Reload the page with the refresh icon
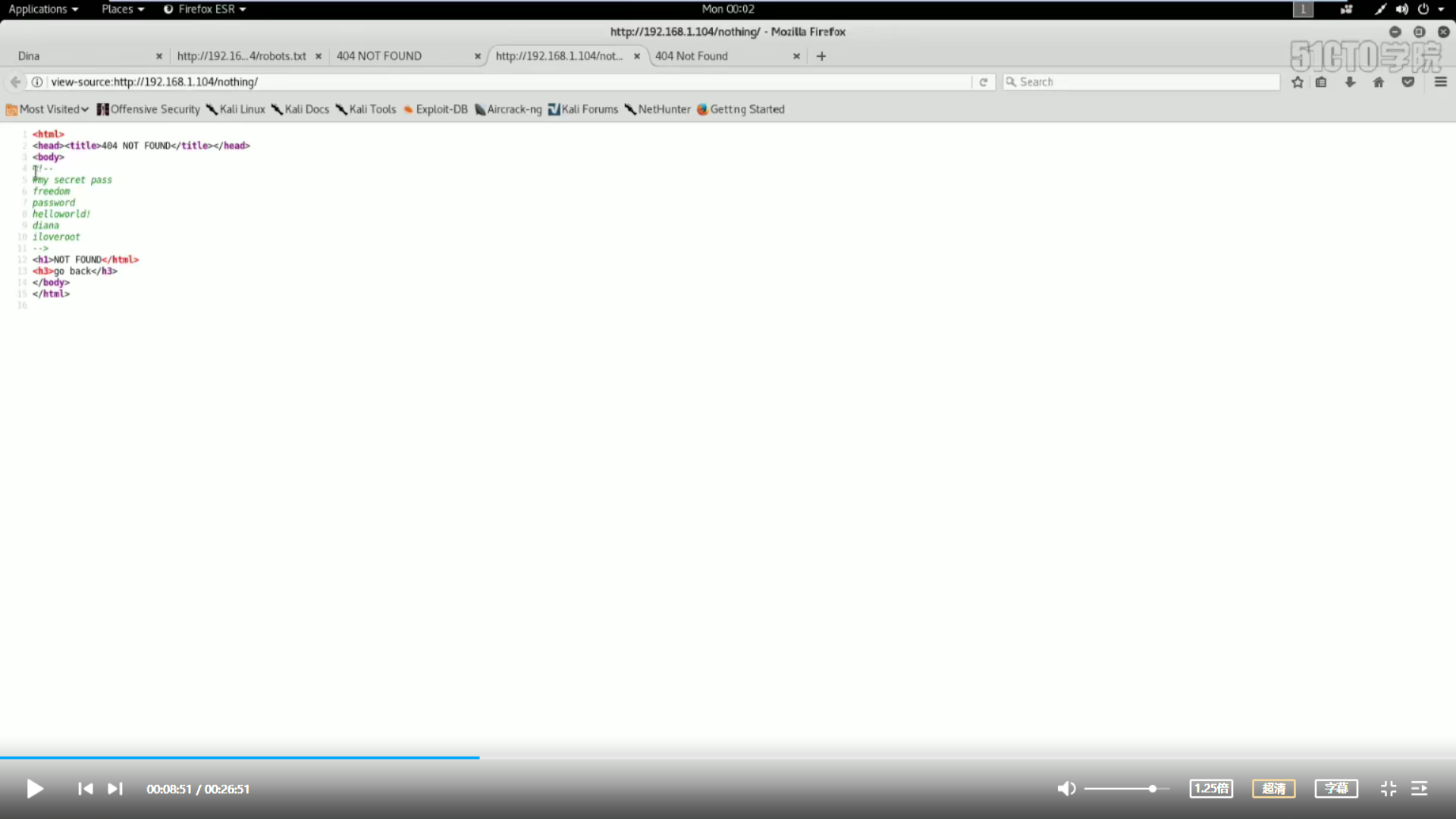Screen dimensions: 1456x819 click(984, 82)
